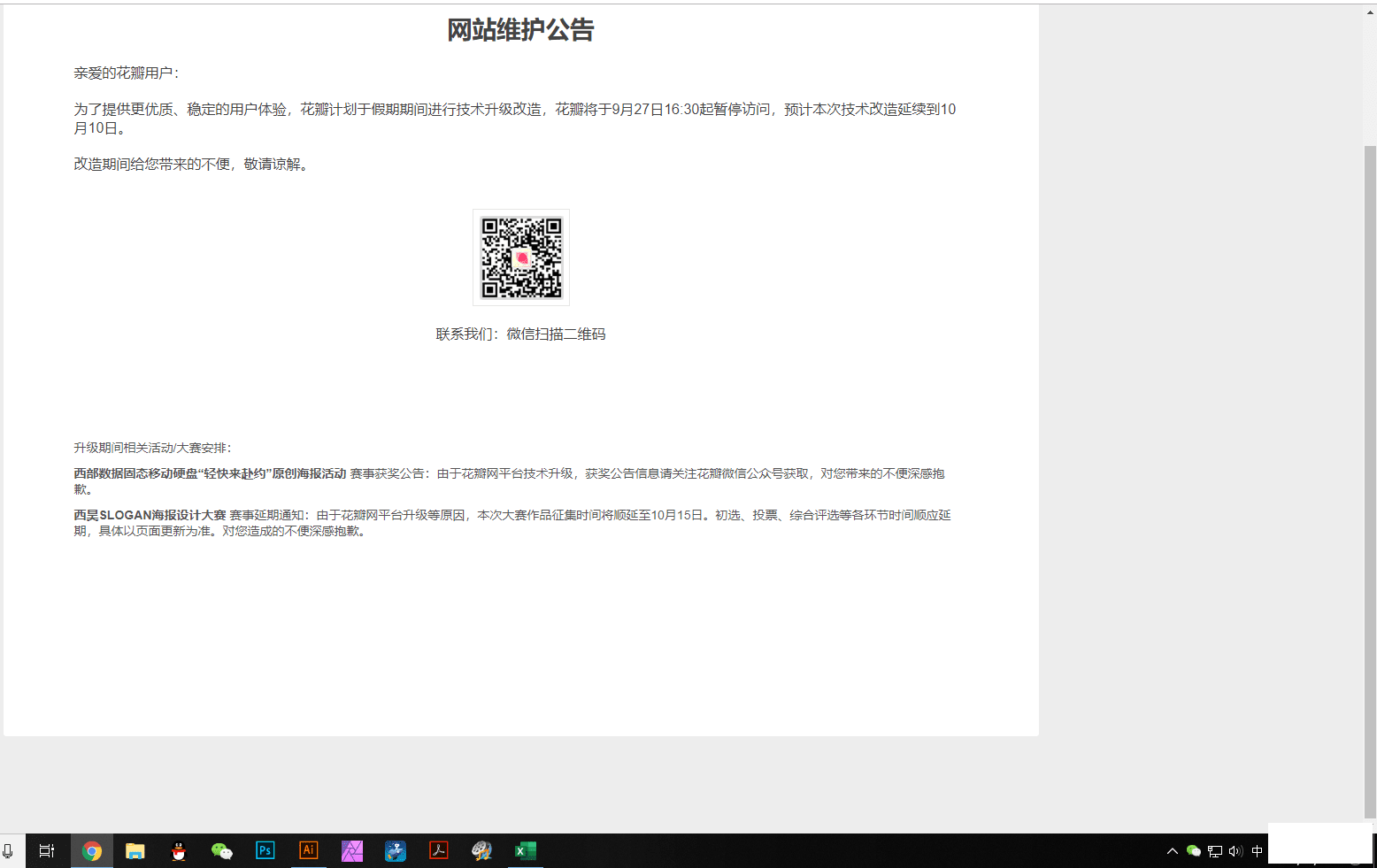This screenshot has width=1377, height=868.
Task: Switch to Google Chrome in the taskbar
Action: tap(92, 851)
